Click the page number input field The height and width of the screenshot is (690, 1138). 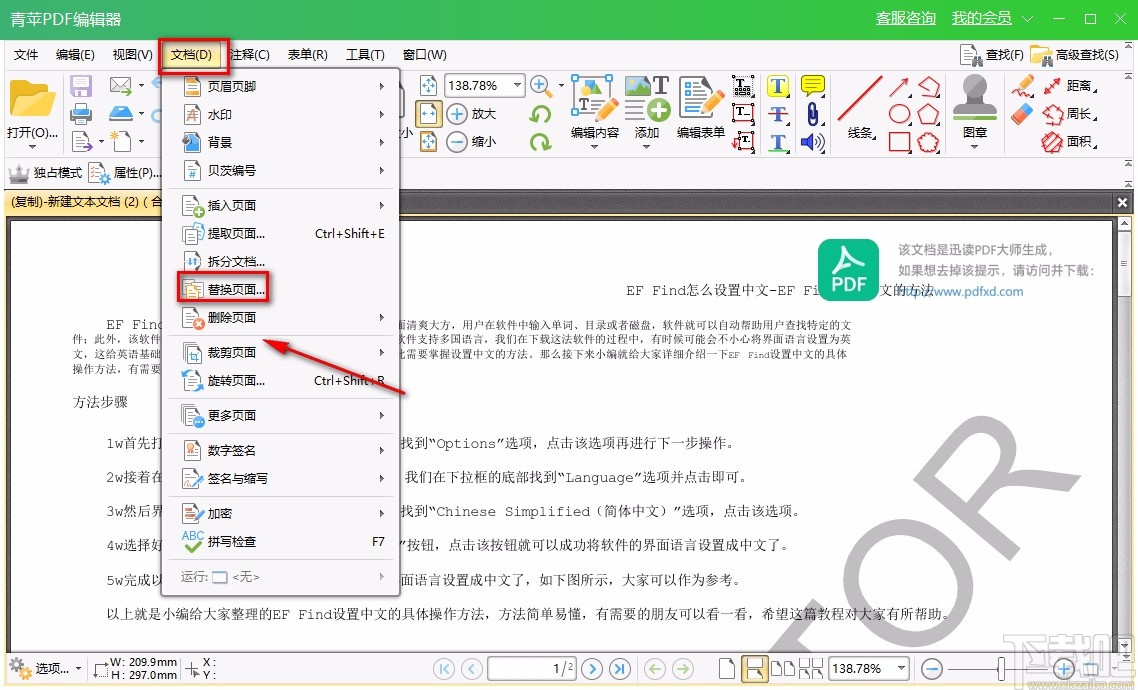click(x=532, y=668)
